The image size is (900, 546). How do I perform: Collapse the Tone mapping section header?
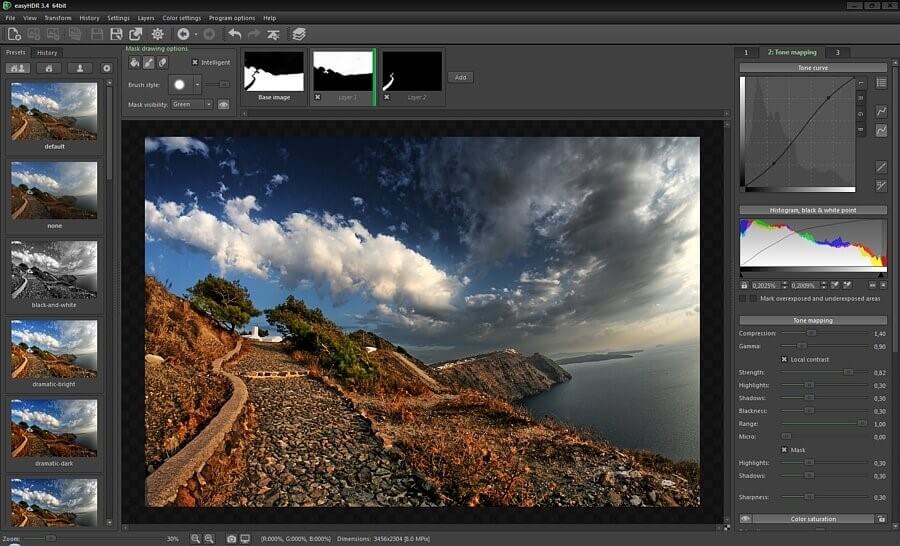click(x=813, y=320)
